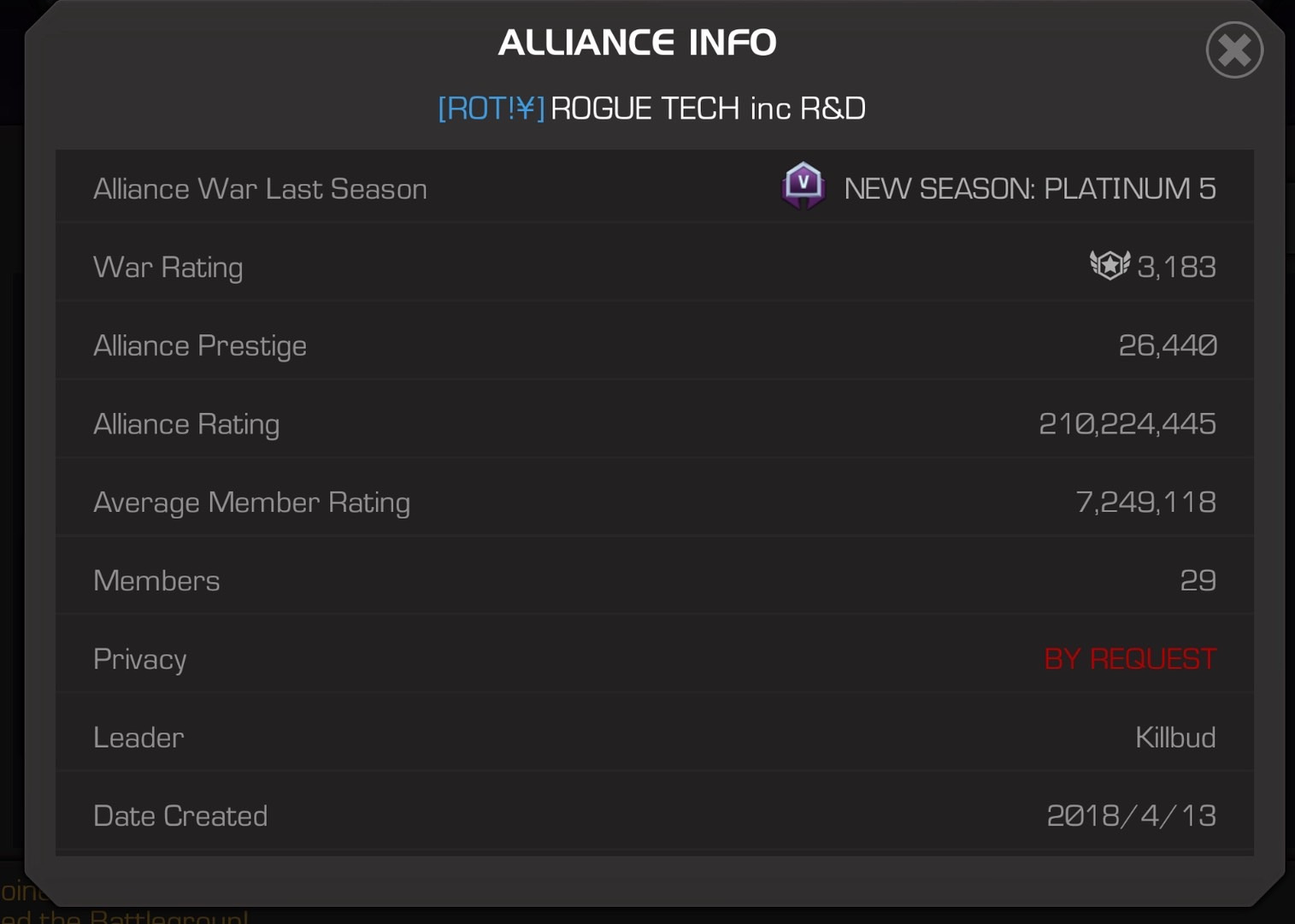The width and height of the screenshot is (1295, 924).
Task: Close the Alliance Info dialog
Action: 1234,50
